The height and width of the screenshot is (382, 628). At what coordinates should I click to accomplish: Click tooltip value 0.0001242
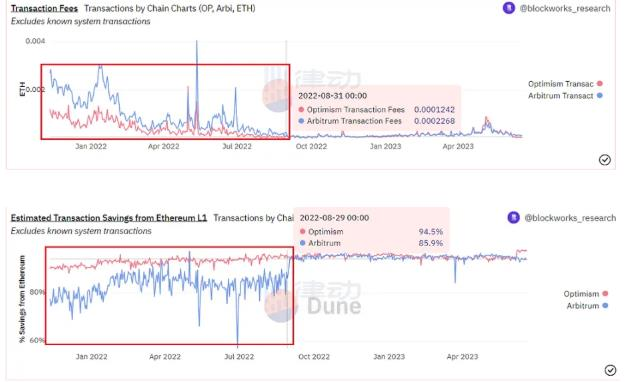coord(434,110)
